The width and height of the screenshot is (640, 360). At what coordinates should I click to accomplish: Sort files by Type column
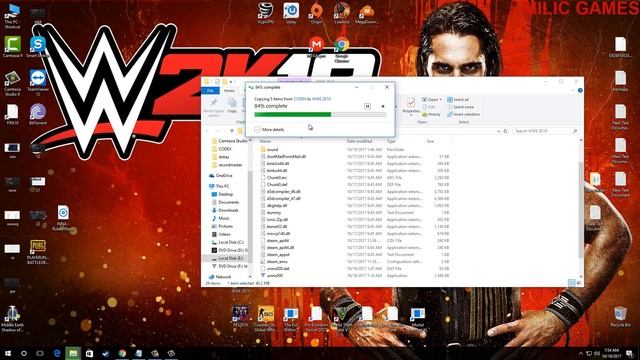[x=391, y=141]
